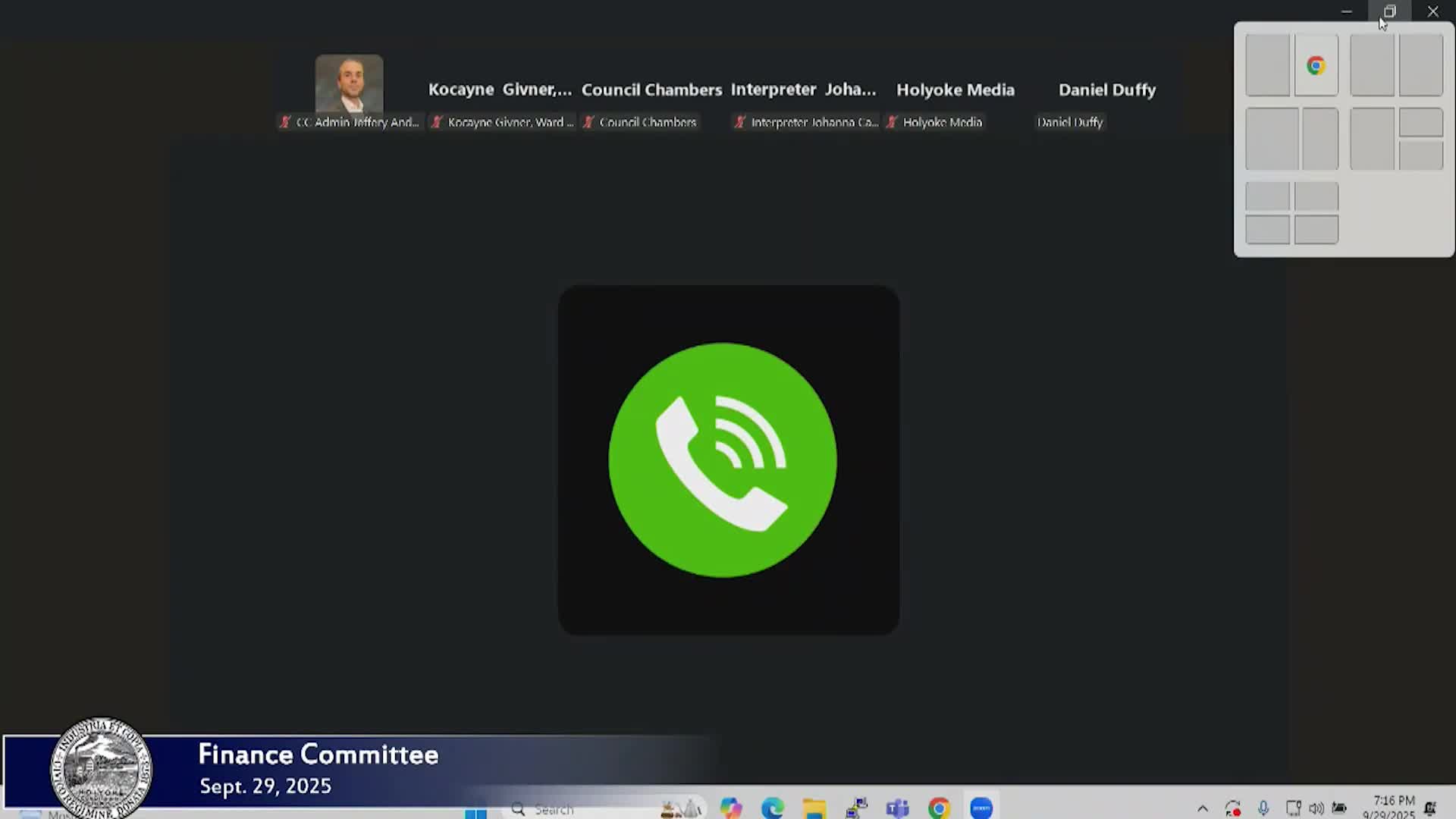The width and height of the screenshot is (1456, 819).
Task: Select the Holyoke Media participant tile
Action: 955,90
